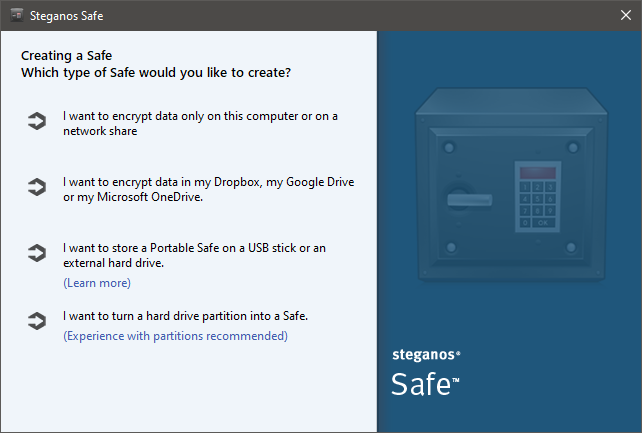The height and width of the screenshot is (433, 642).
Task: Click the Steganos Safe title bar text
Action: (66, 16)
